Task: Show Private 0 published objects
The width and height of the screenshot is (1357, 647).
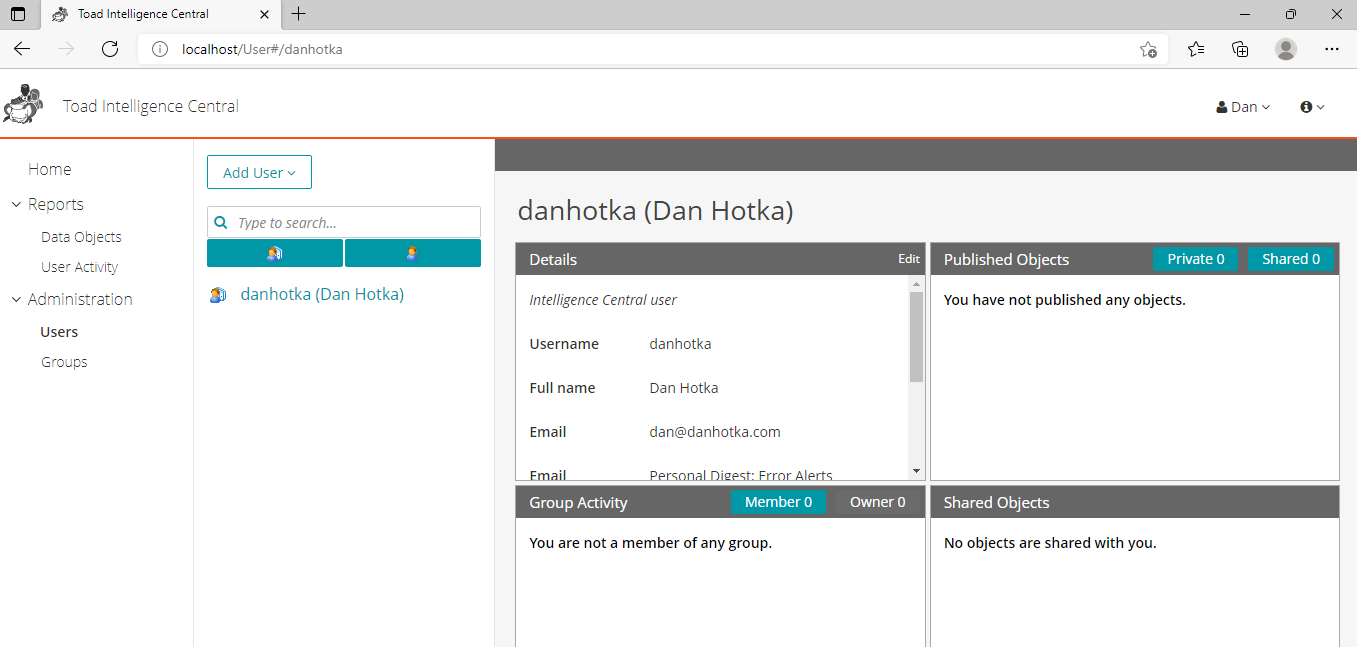Action: 1196,259
